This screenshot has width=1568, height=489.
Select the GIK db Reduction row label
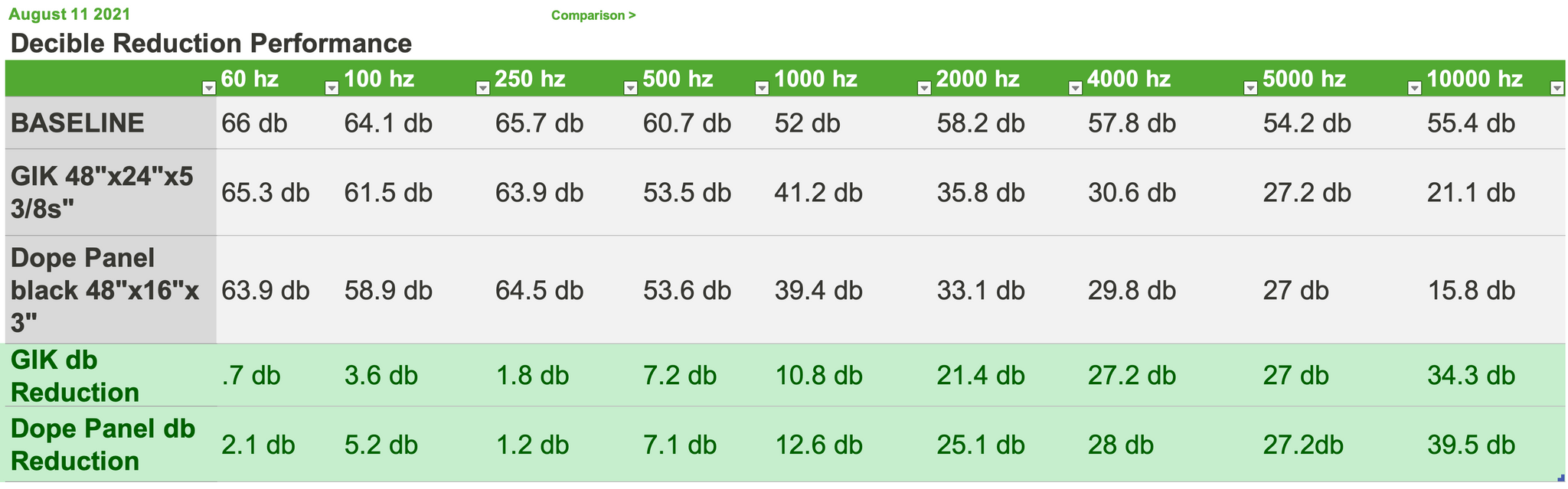(x=111, y=376)
